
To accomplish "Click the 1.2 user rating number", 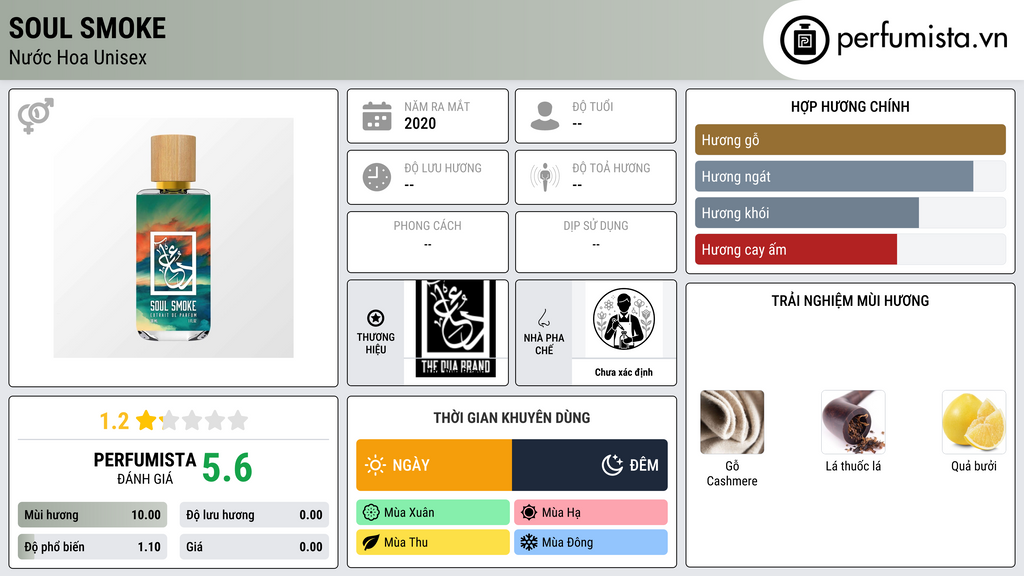I will (114, 421).
